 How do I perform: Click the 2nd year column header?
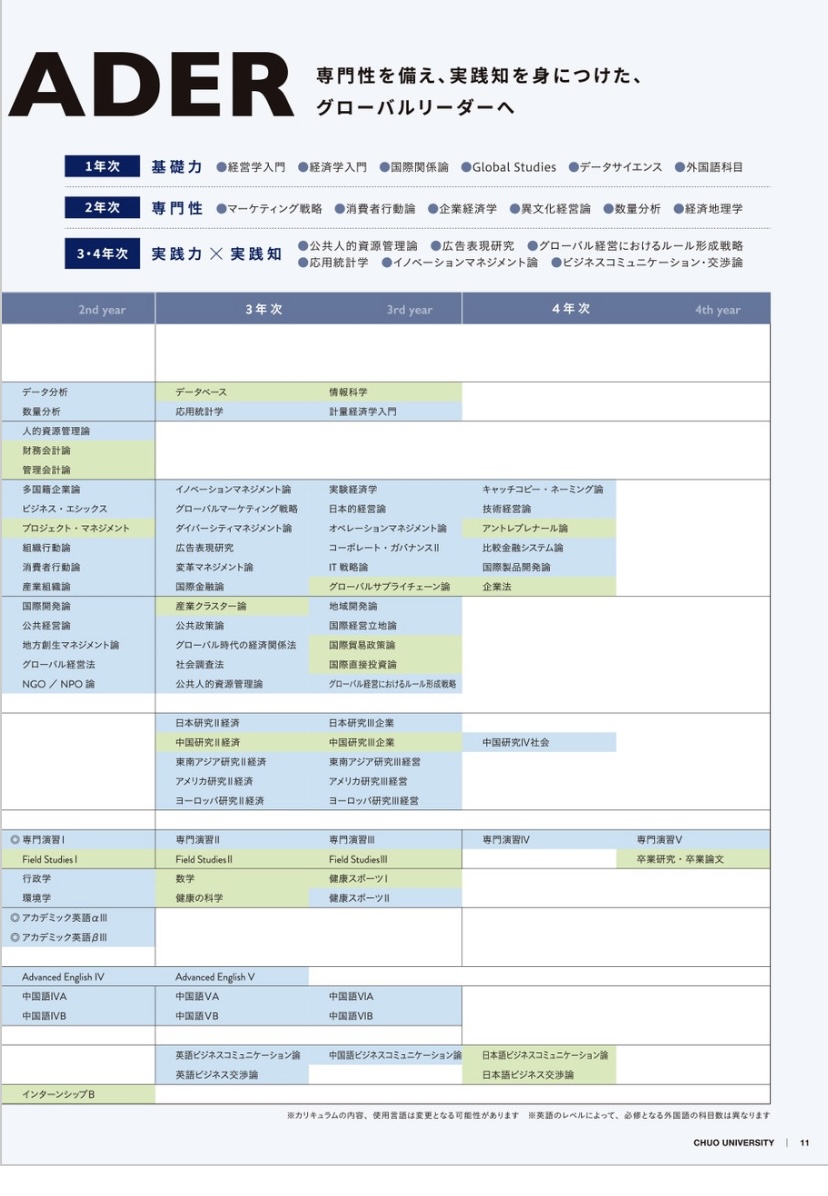pyautogui.click(x=102, y=310)
